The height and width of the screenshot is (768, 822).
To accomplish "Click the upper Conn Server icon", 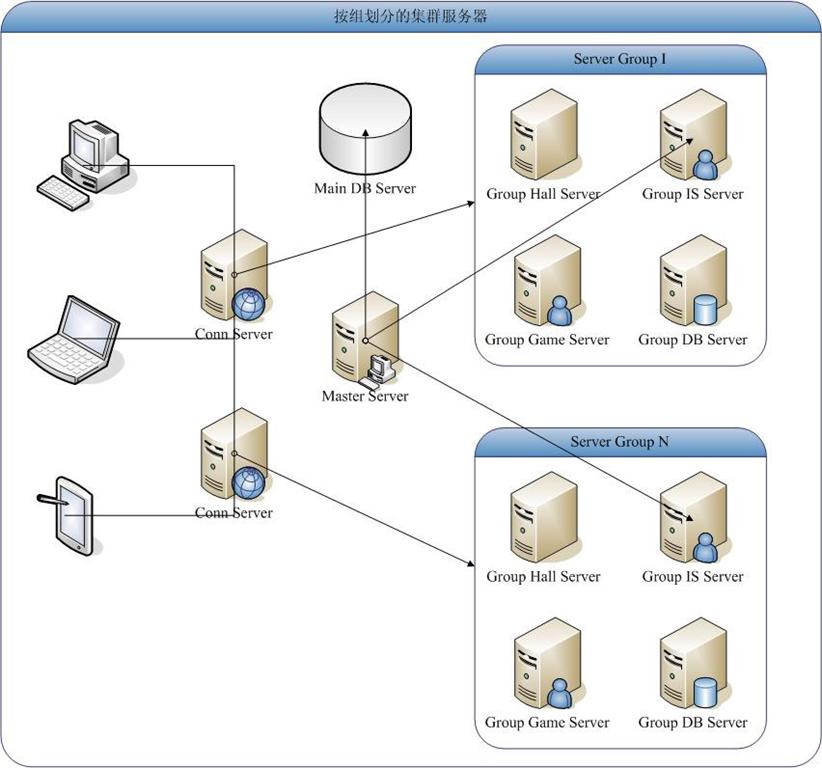I will click(234, 275).
